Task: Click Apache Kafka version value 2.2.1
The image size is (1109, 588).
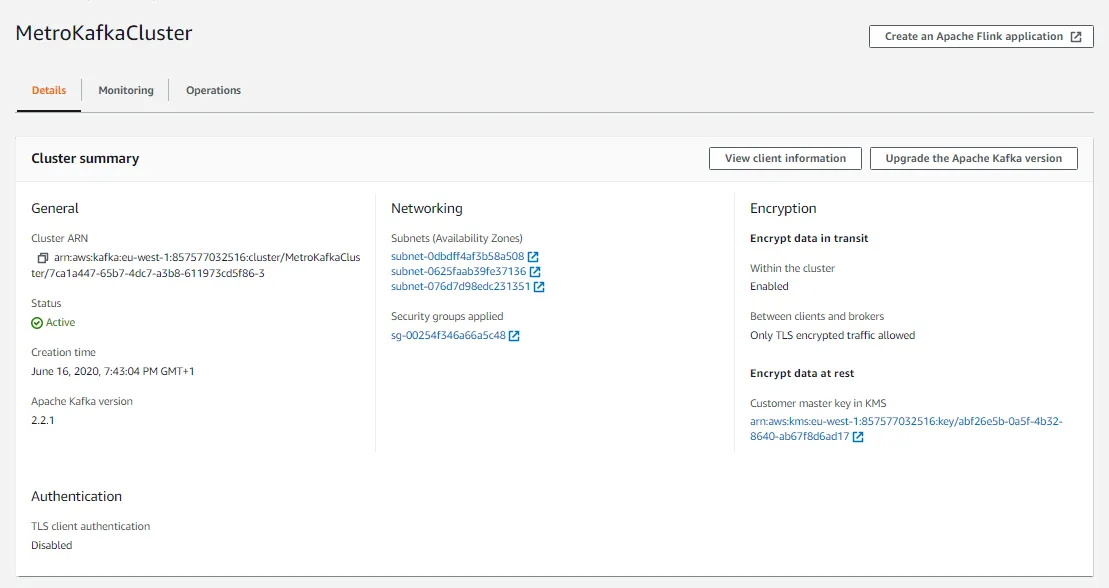Action: click(42, 420)
